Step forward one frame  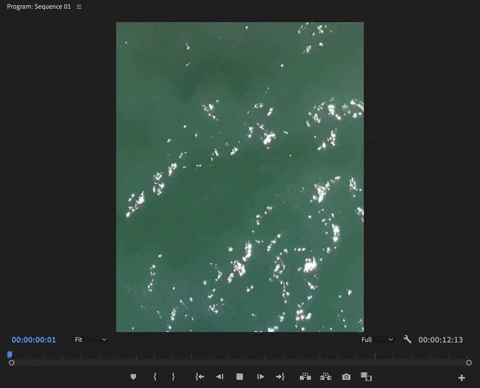coord(260,377)
